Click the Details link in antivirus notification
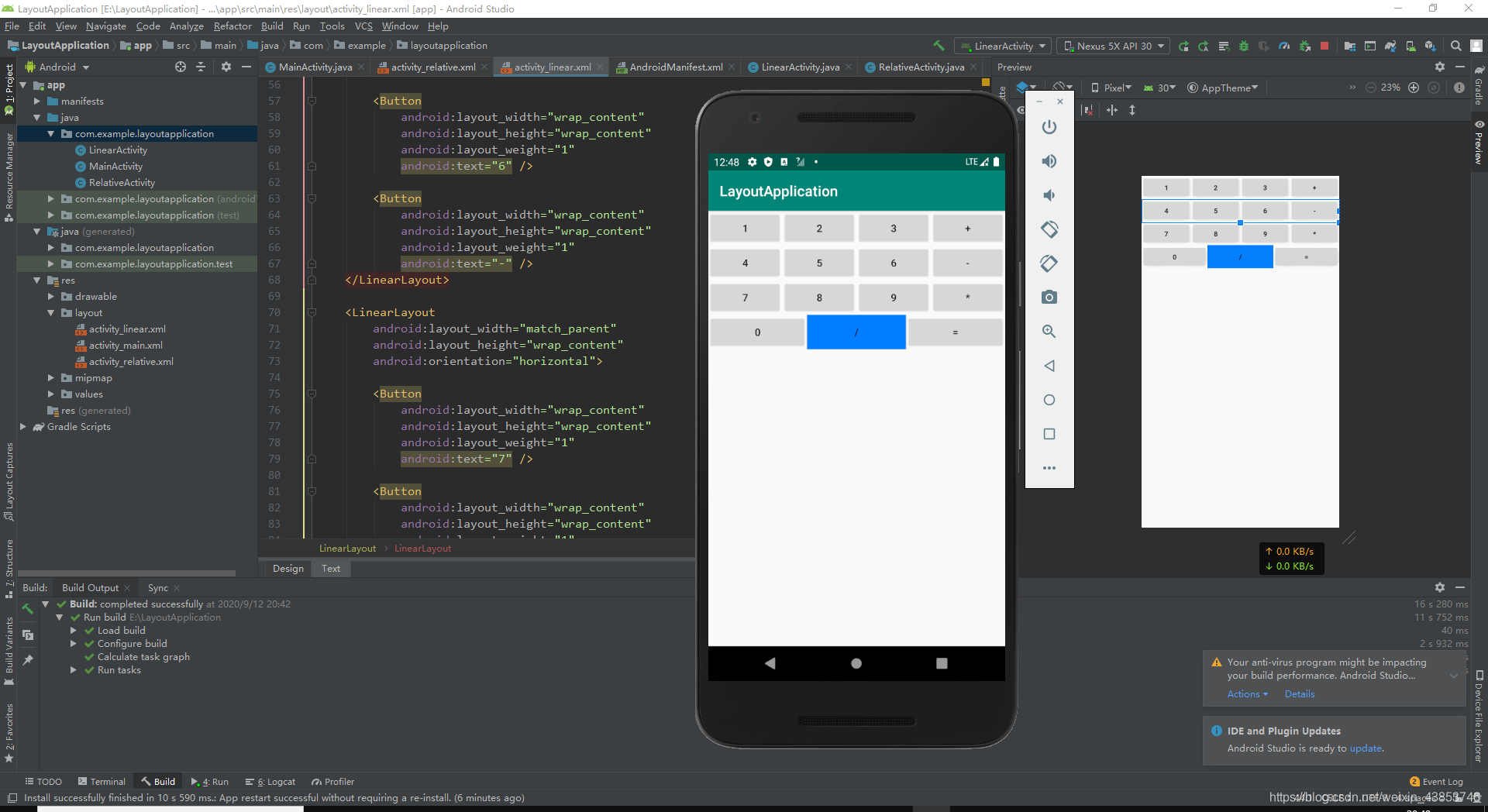The image size is (1488, 812). click(1300, 694)
